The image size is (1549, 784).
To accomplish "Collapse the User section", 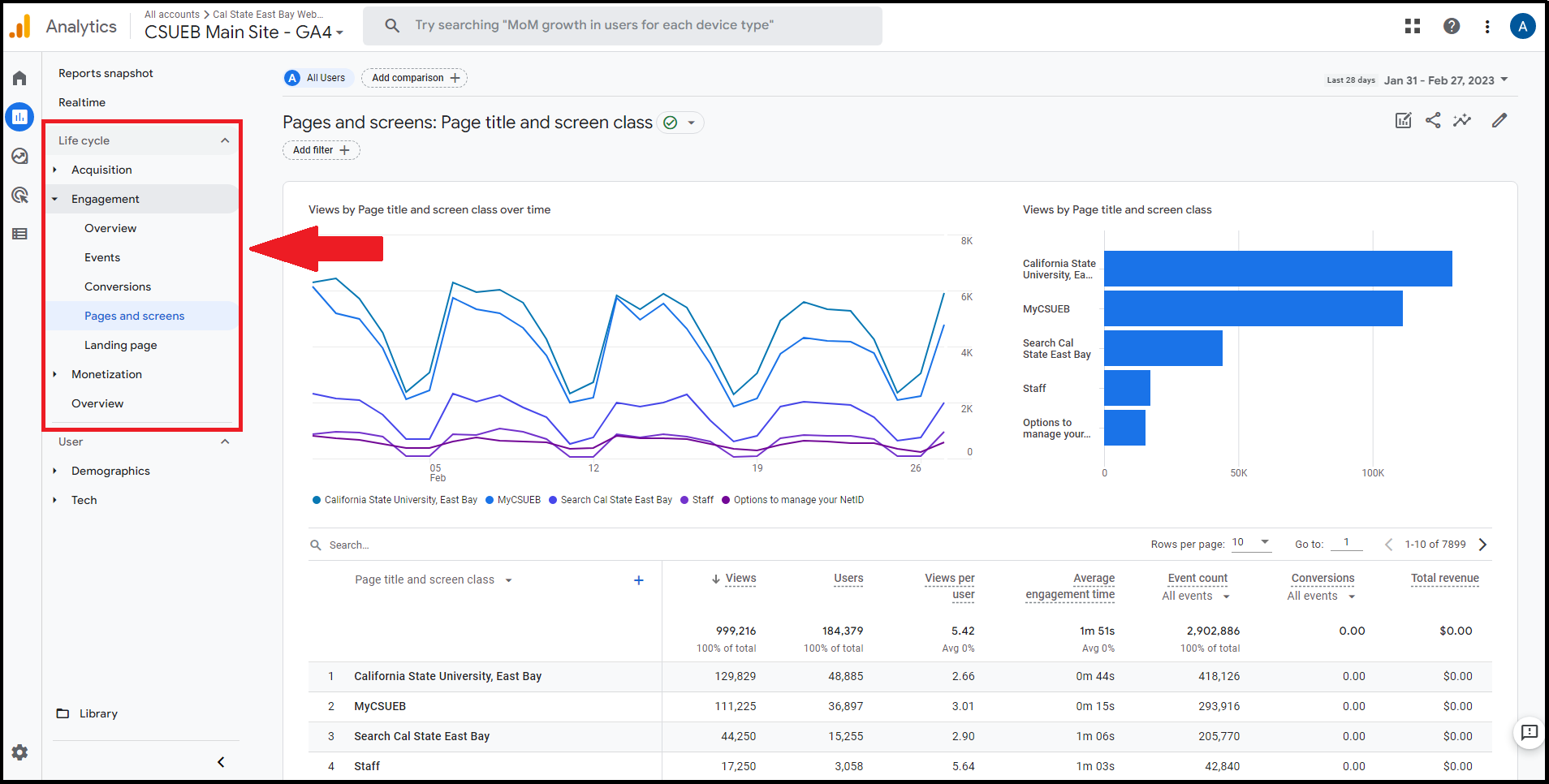I will (225, 442).
